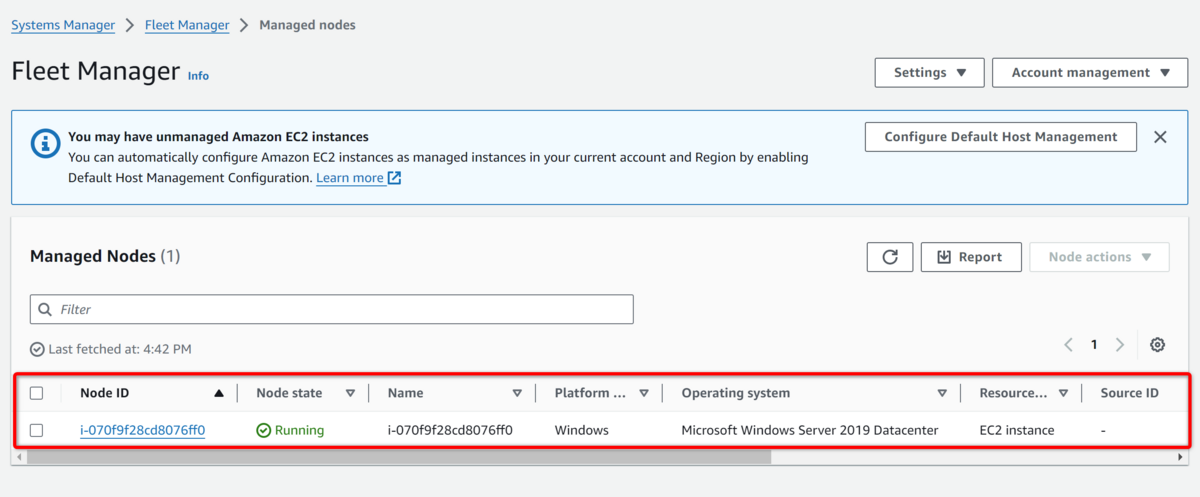The image size is (1200, 497).
Task: Click the Managed nodes breadcrumb text
Action: coord(307,25)
